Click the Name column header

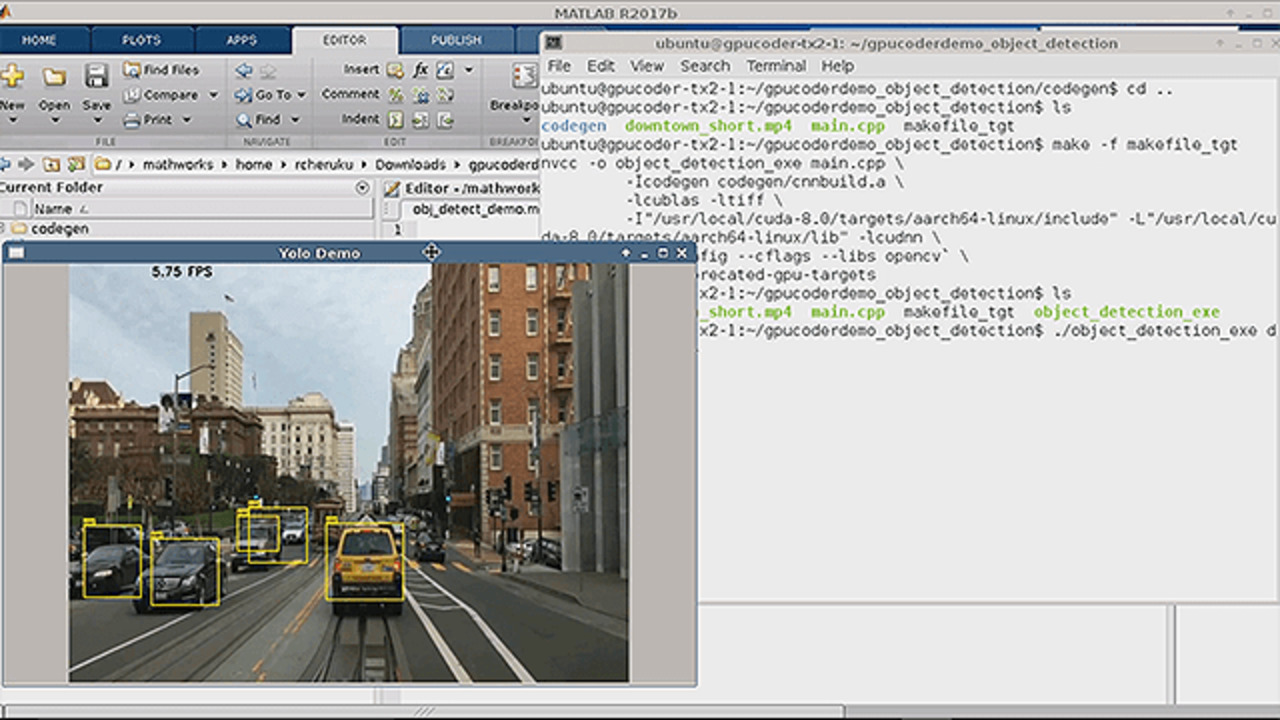click(53, 209)
